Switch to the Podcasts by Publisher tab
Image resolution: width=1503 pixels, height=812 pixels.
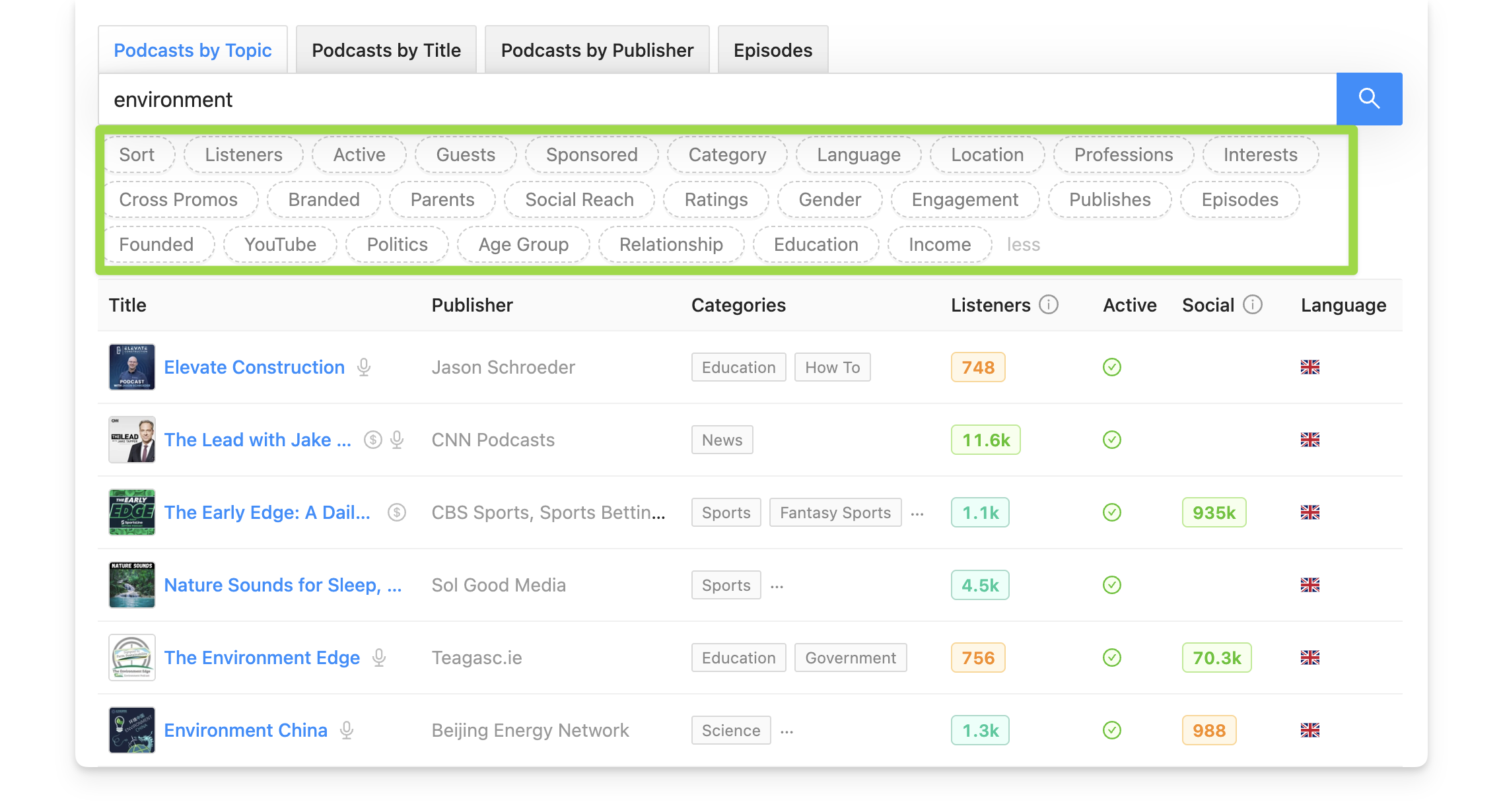596,50
